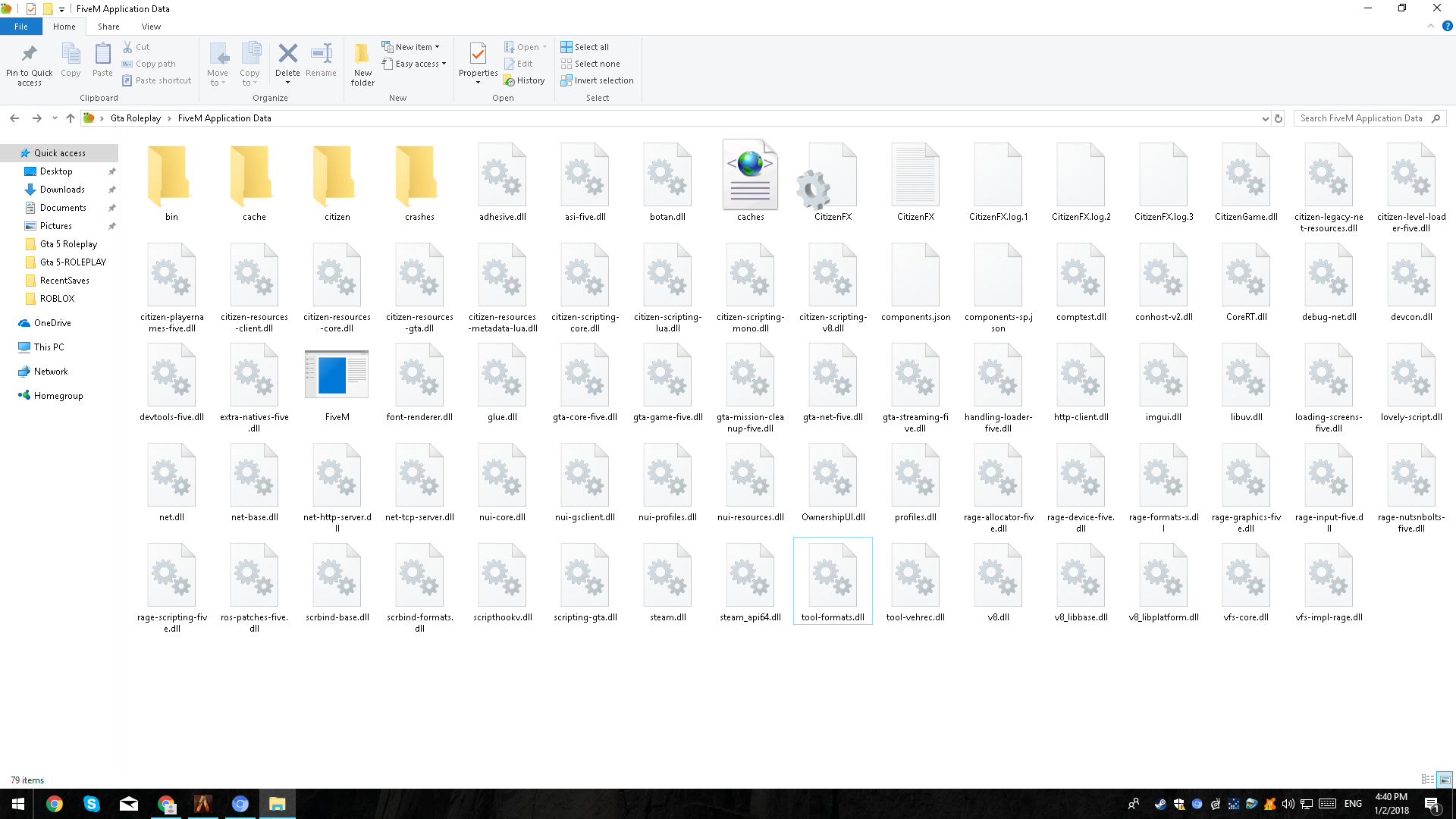The height and width of the screenshot is (819, 1456).
Task: Switch to the Share ribbon tab
Action: (x=108, y=27)
